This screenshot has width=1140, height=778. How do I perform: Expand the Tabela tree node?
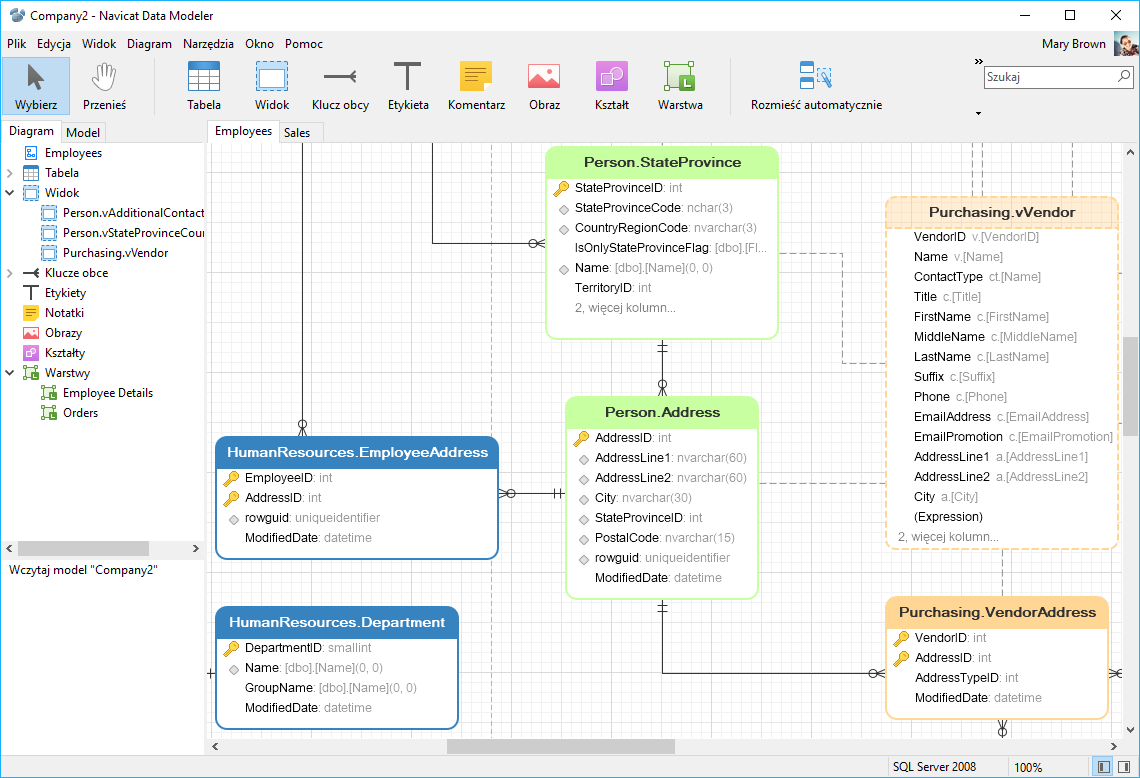[8, 172]
